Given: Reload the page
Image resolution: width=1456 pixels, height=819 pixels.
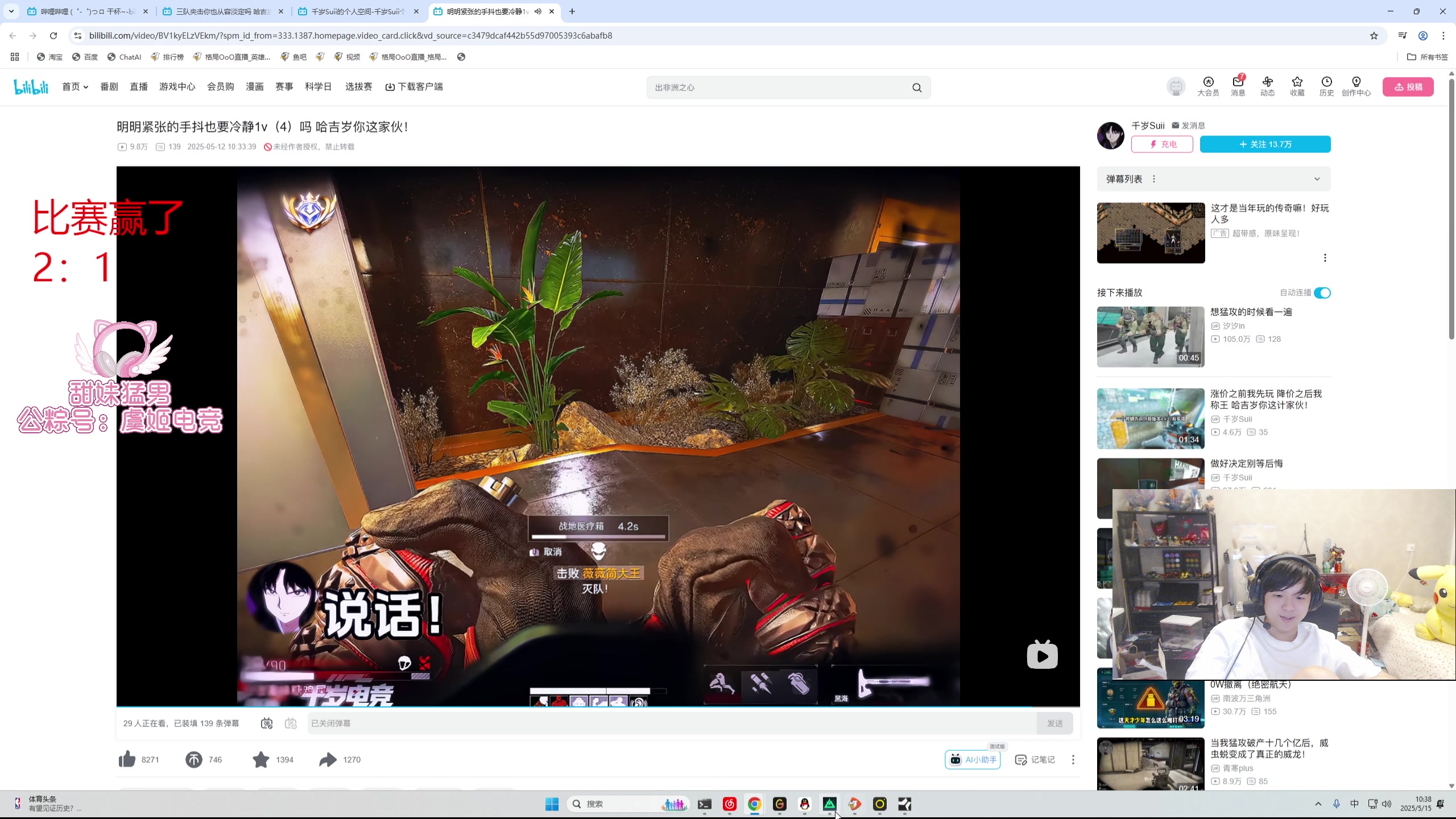Looking at the screenshot, I should point(53,36).
